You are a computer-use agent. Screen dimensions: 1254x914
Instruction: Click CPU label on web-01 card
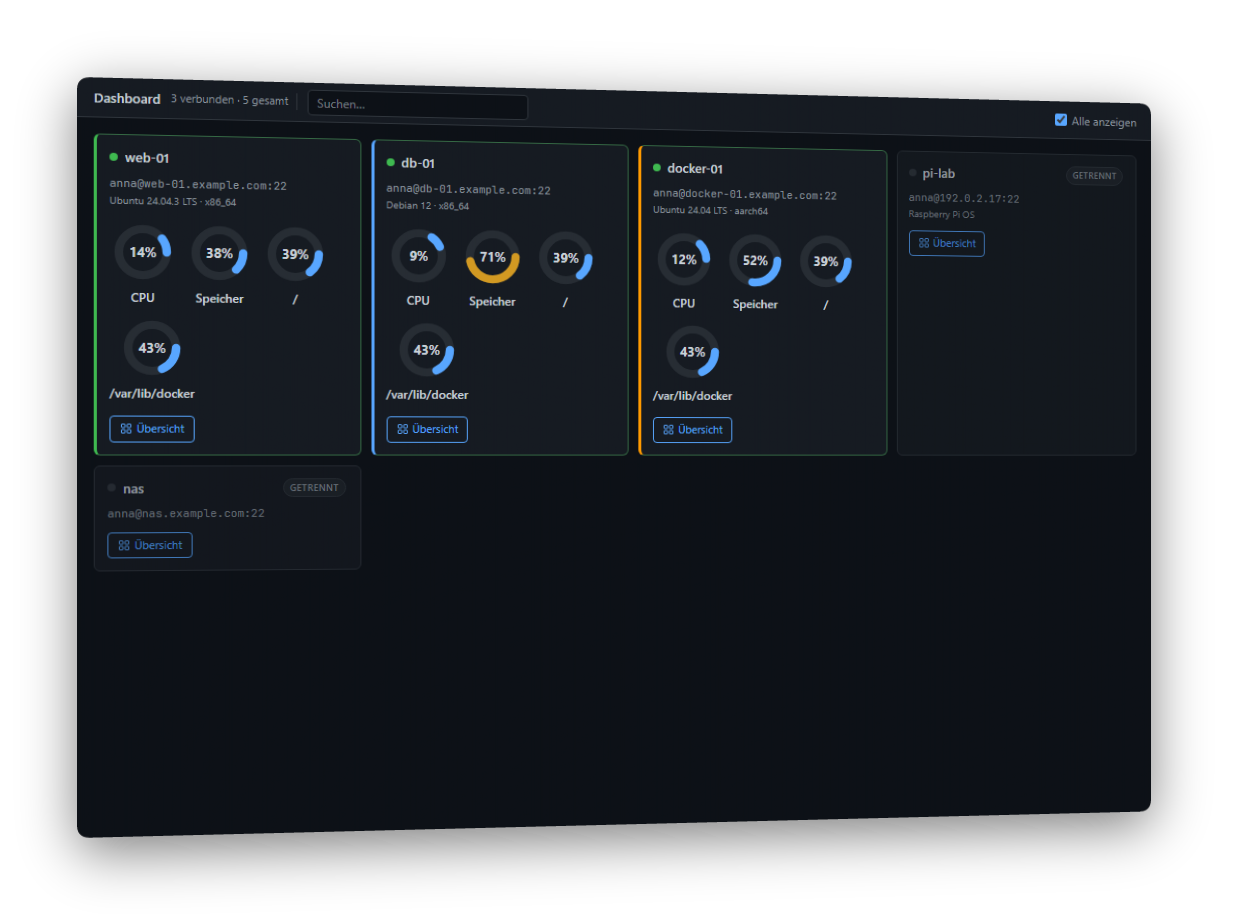[x=143, y=298]
